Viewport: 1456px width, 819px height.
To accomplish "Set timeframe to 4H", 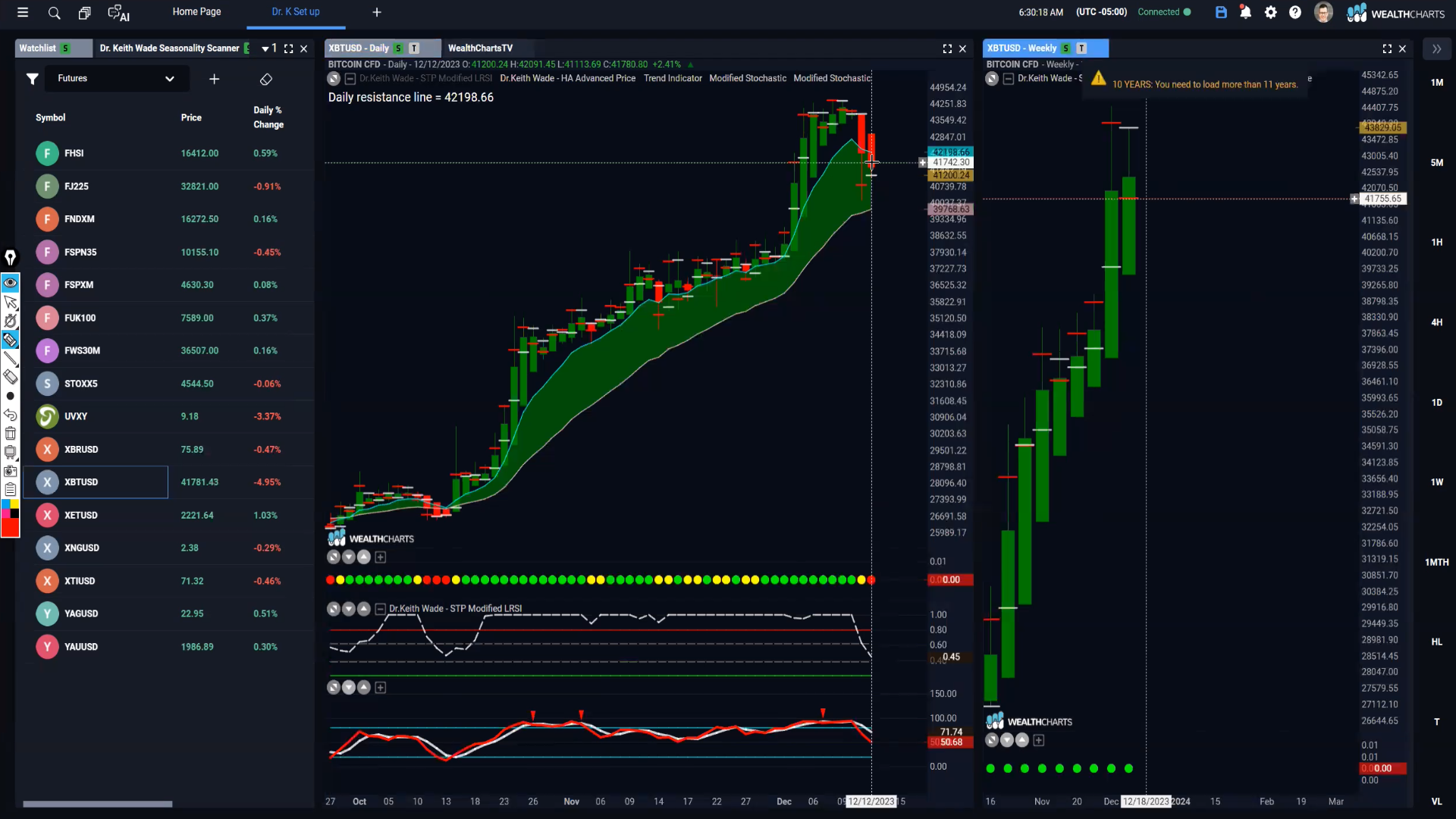I will 1436,322.
